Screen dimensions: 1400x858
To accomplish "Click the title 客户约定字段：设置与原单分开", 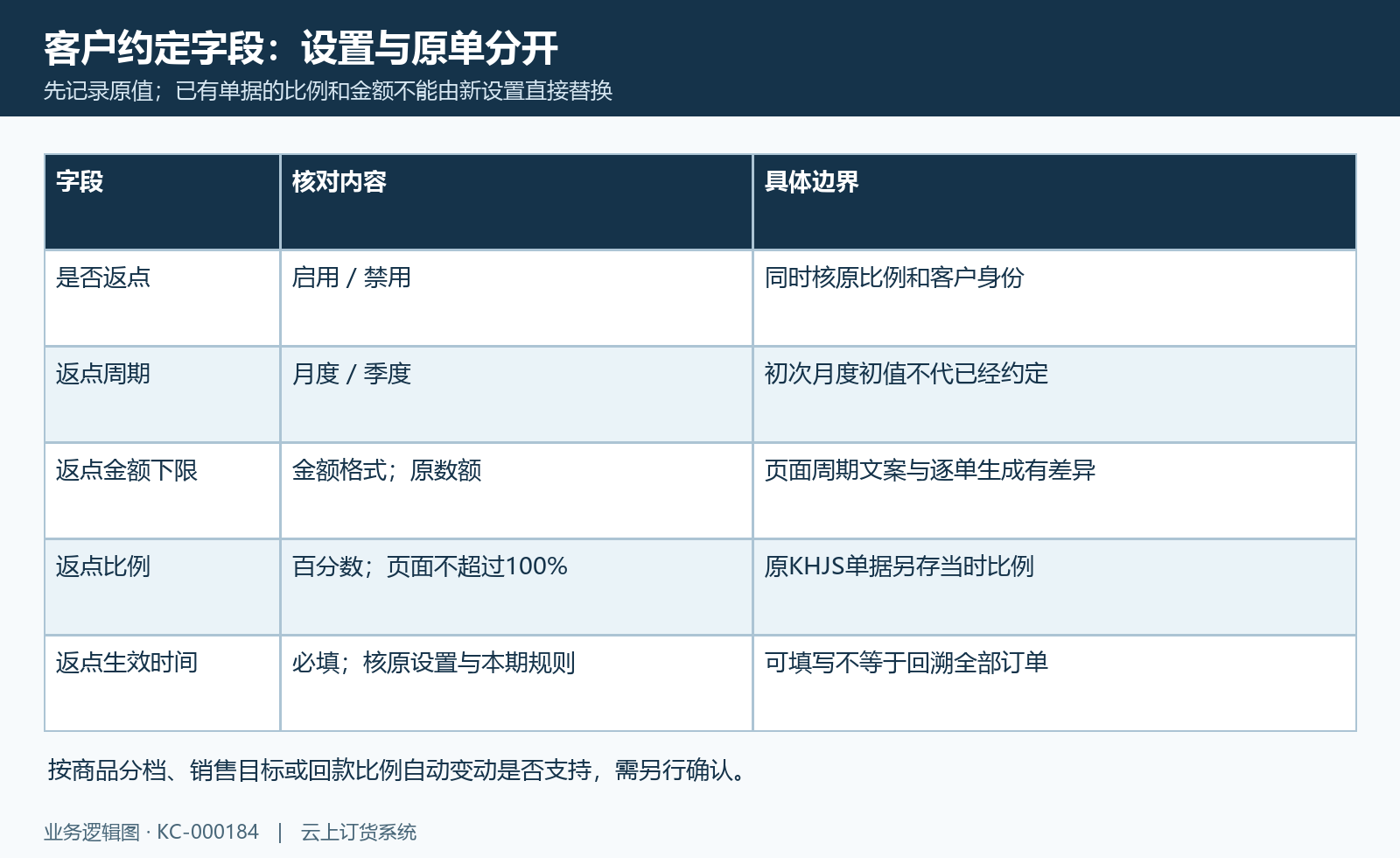I will (x=301, y=48).
